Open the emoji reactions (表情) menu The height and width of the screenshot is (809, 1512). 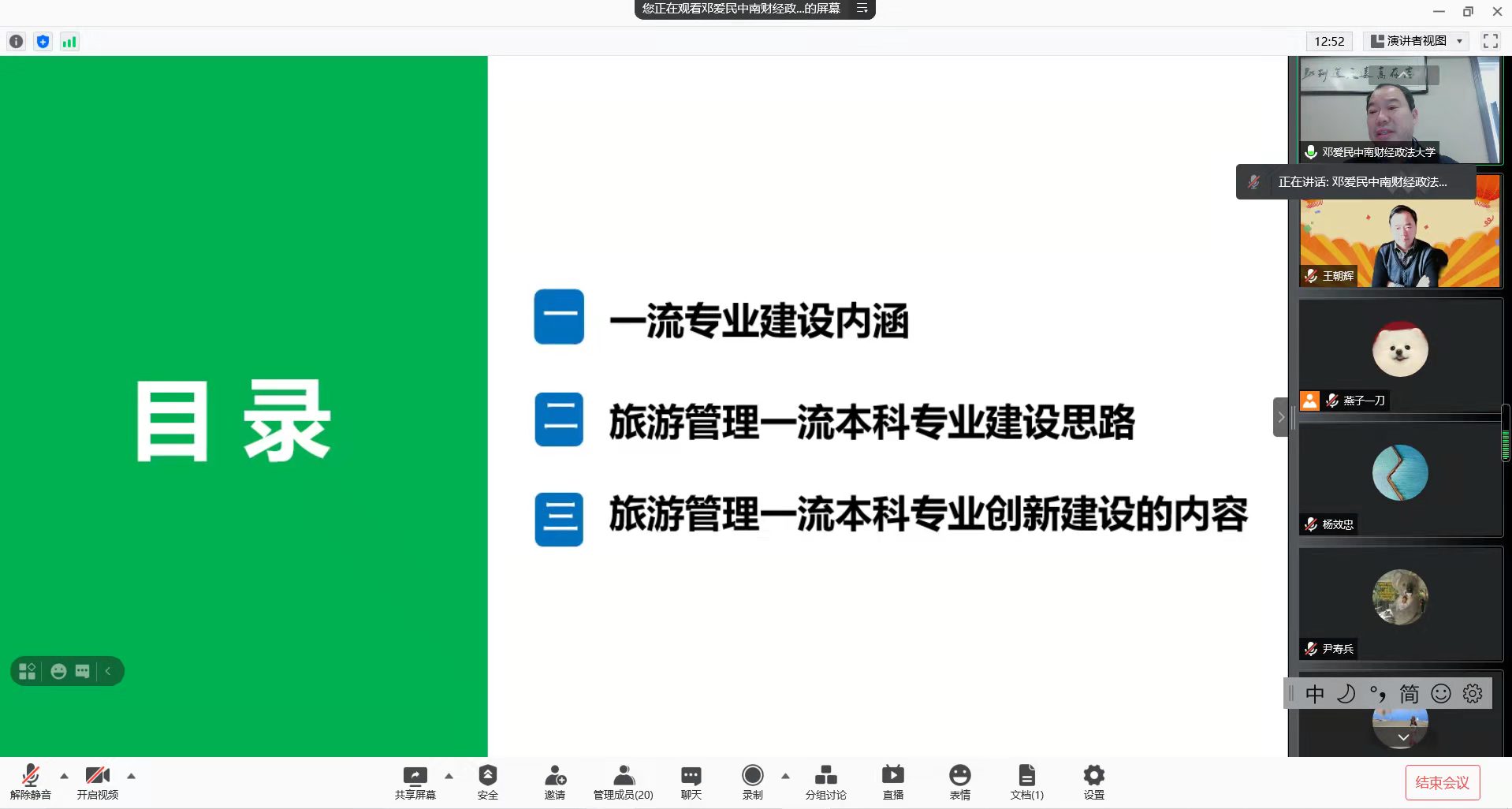(959, 781)
